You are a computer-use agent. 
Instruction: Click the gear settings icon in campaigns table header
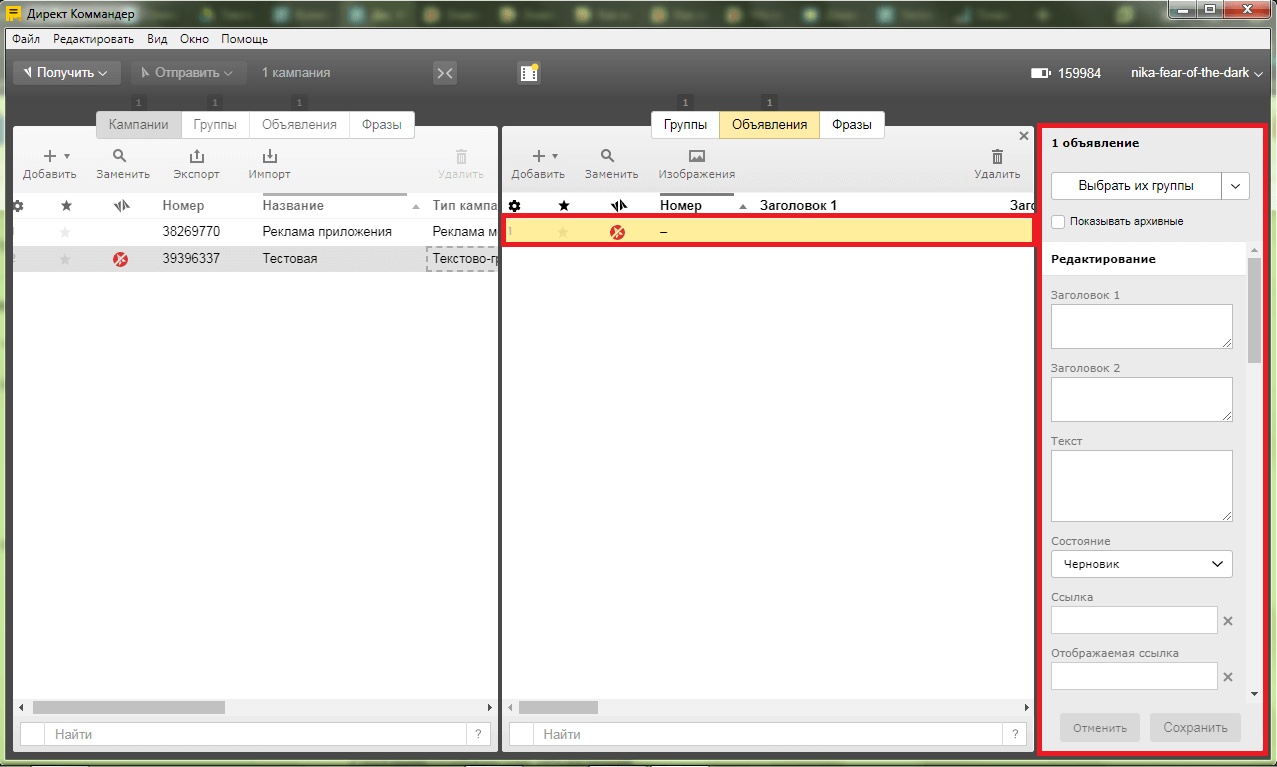coord(18,206)
